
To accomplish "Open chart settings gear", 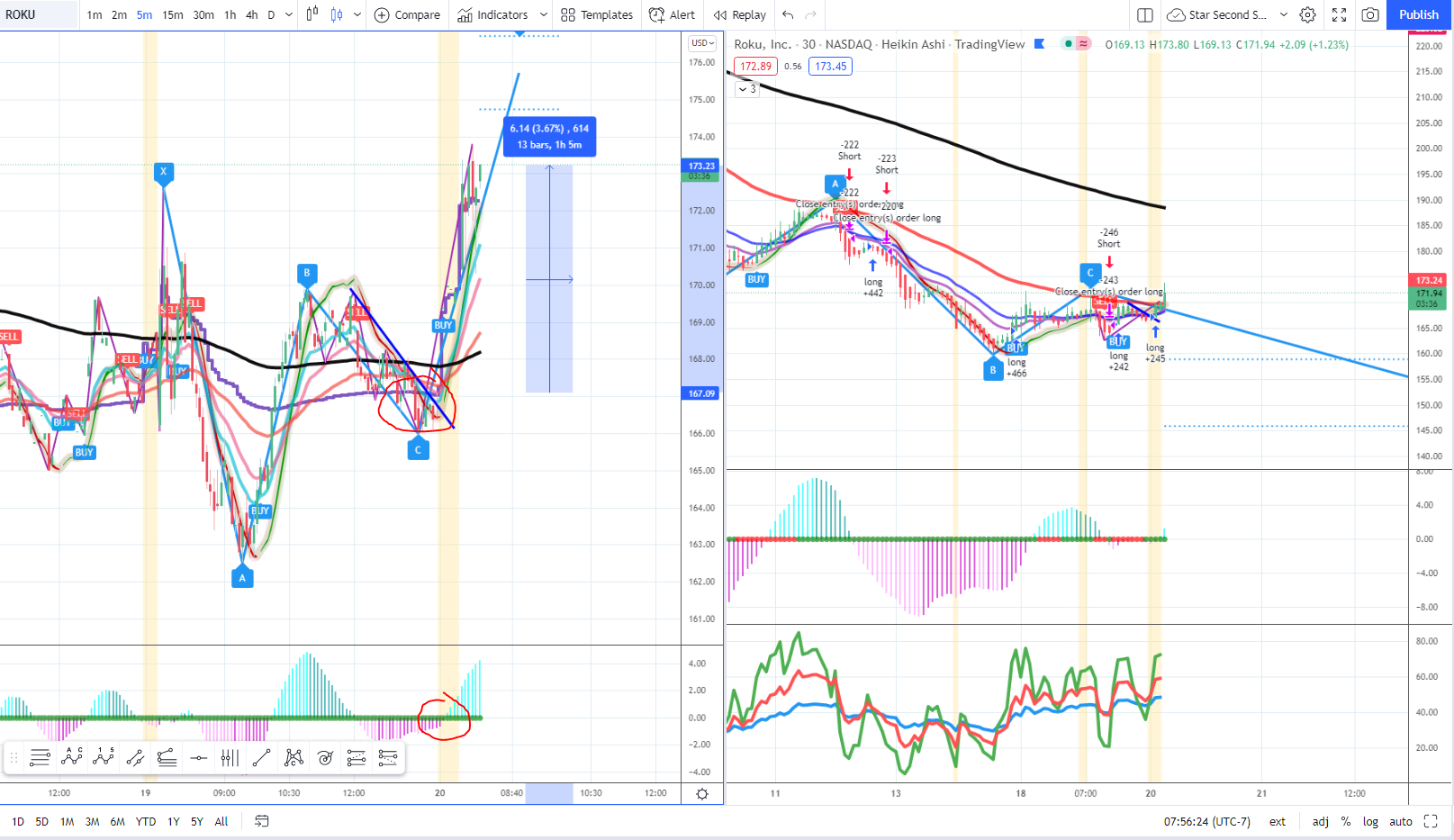I will (1308, 14).
